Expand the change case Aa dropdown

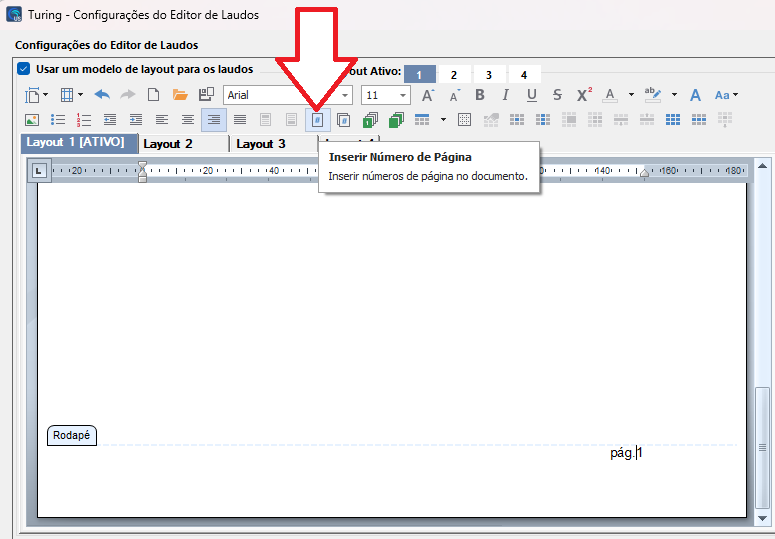pyautogui.click(x=736, y=95)
